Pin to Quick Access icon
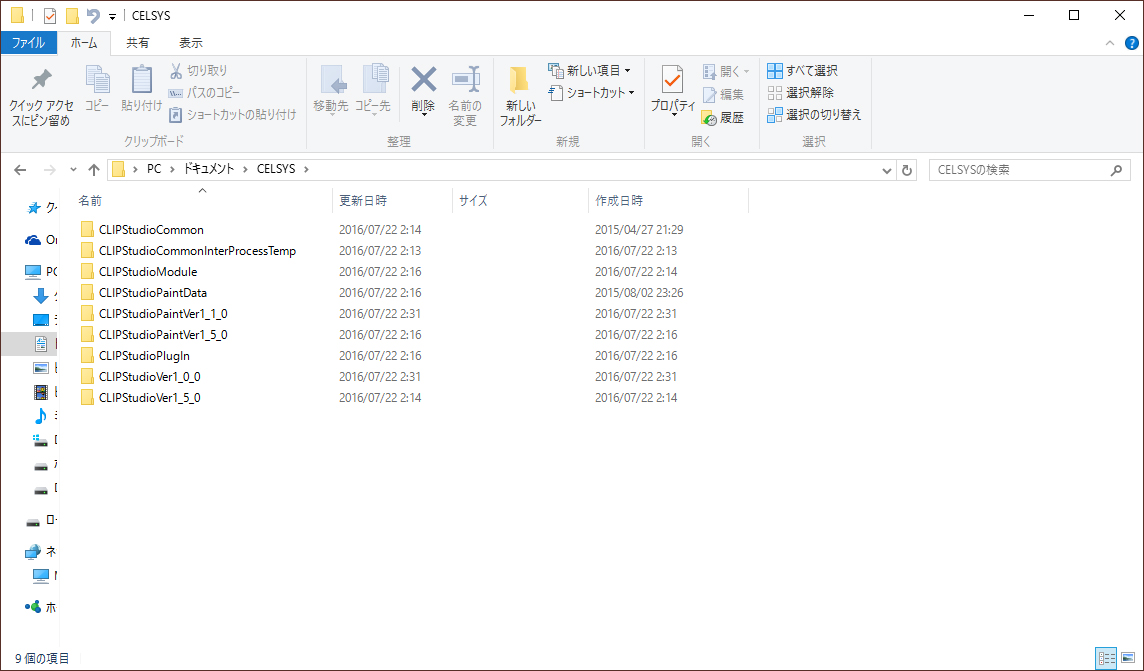Screen dimensions: 1144x671 point(42,79)
